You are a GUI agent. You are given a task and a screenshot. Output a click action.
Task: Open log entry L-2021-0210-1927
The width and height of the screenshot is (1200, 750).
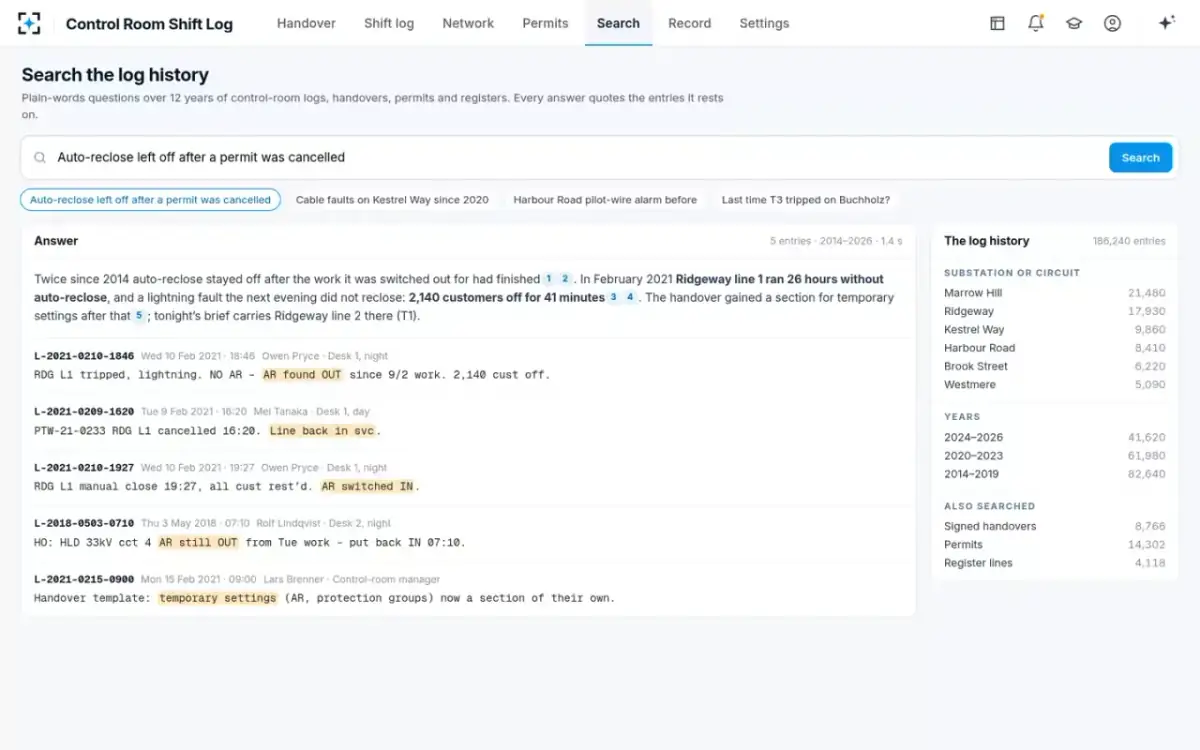(84, 467)
